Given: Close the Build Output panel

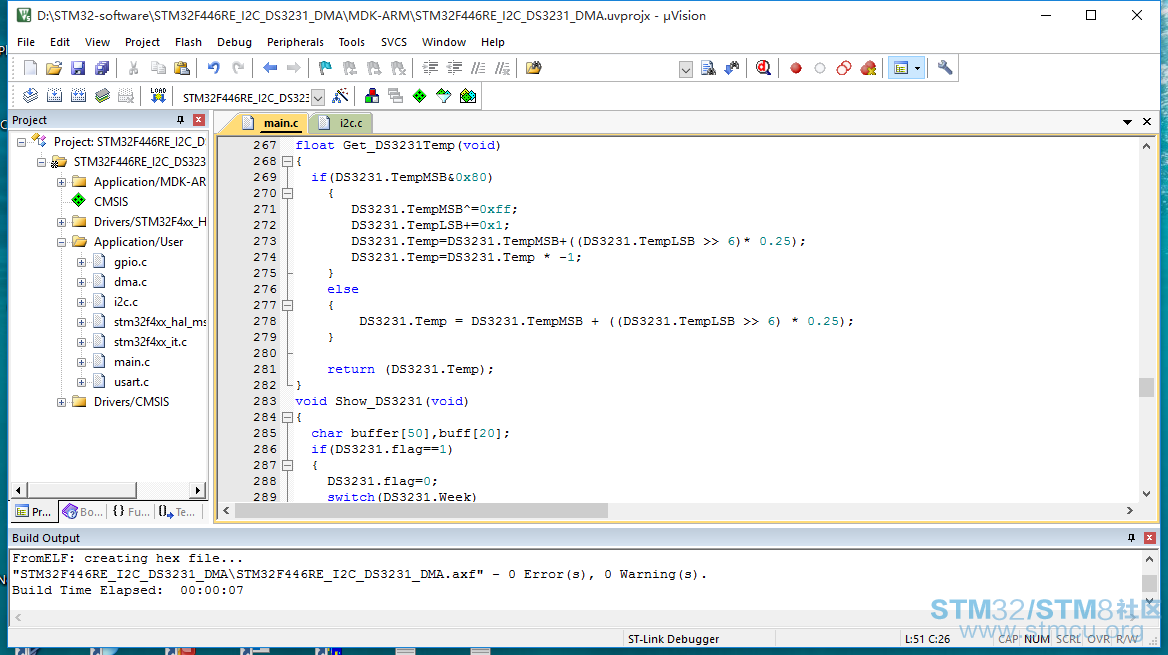Looking at the screenshot, I should tap(1149, 538).
